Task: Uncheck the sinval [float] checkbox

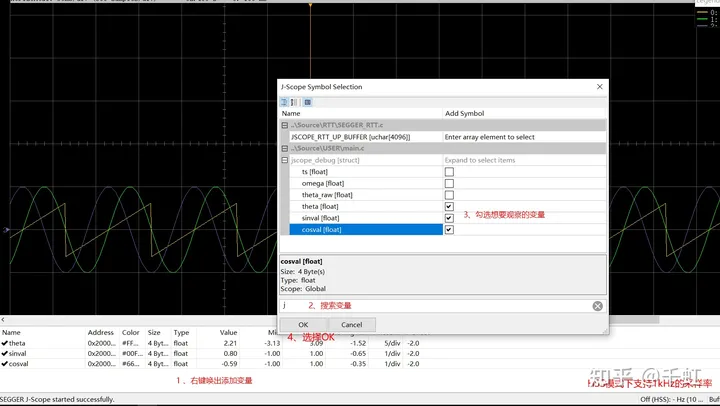Action: coord(449,218)
